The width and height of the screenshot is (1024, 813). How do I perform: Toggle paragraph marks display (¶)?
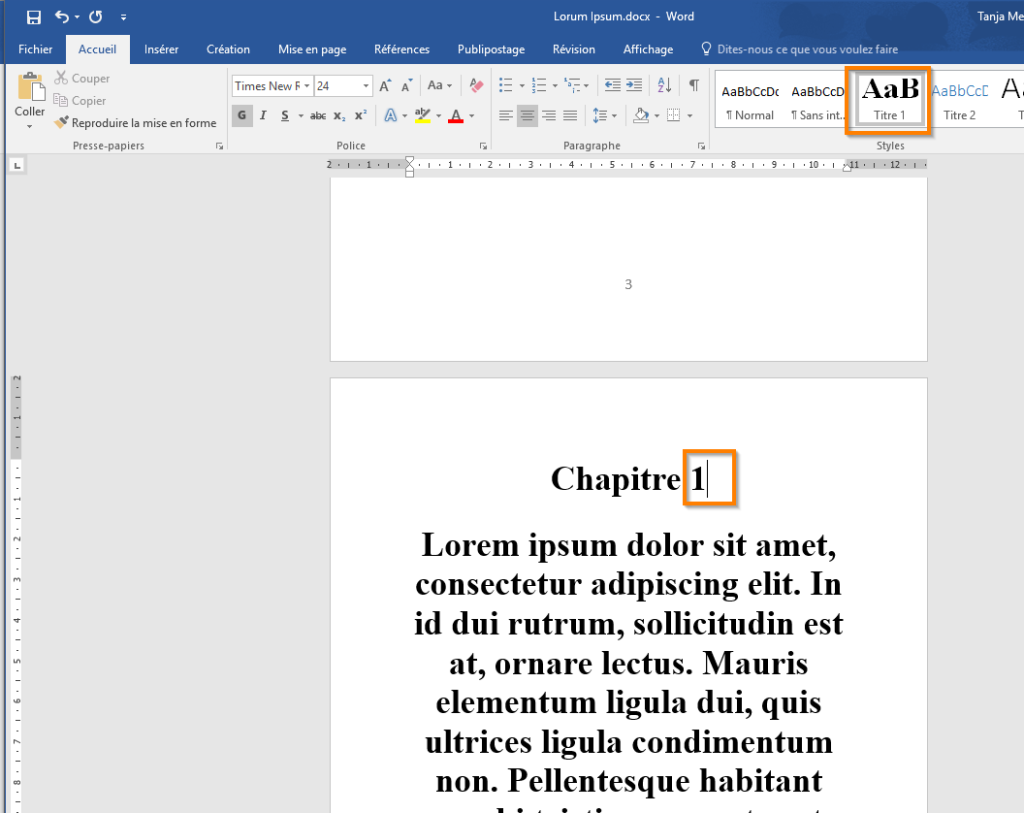coord(693,86)
